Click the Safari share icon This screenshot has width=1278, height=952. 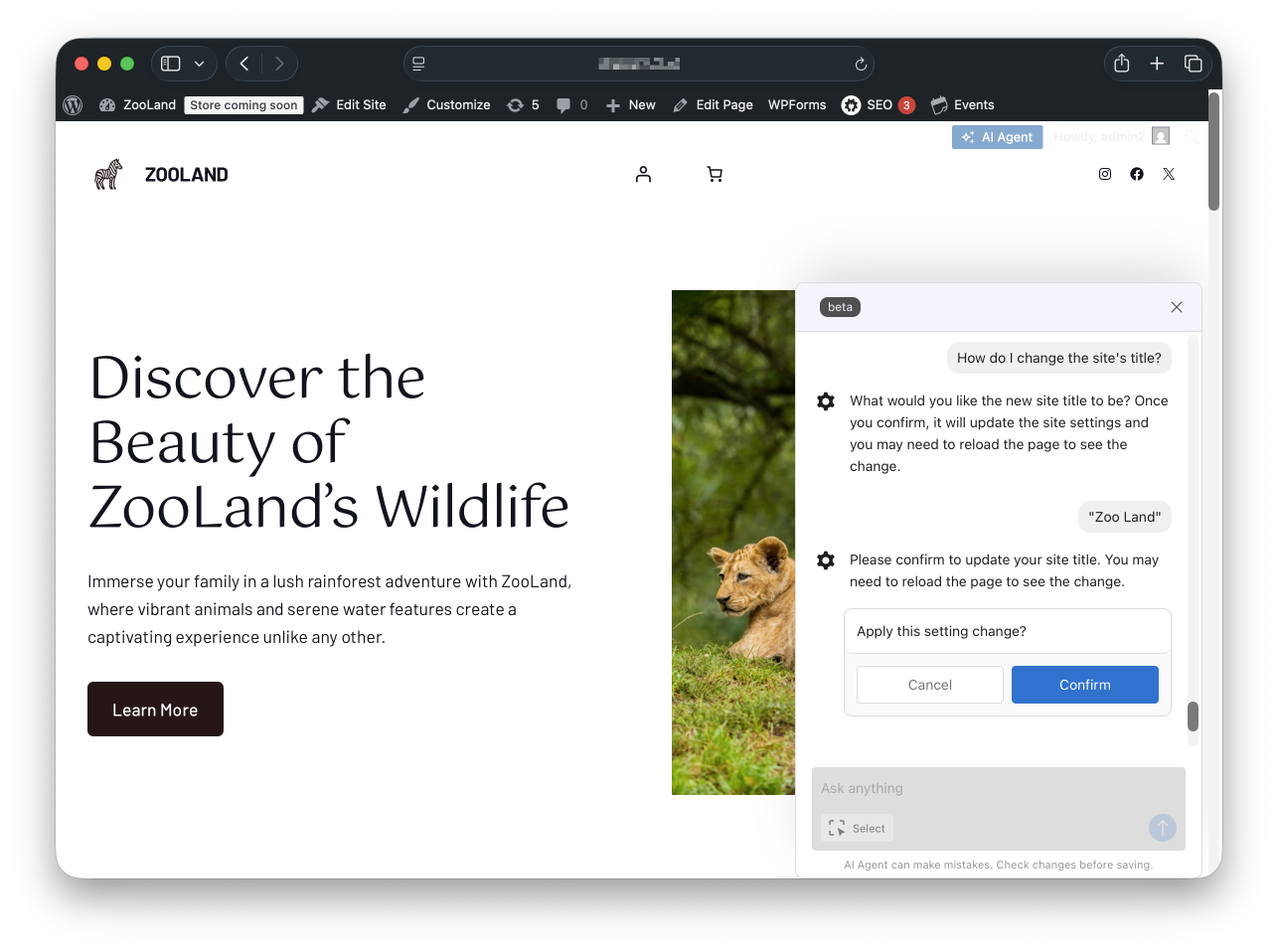point(1121,64)
